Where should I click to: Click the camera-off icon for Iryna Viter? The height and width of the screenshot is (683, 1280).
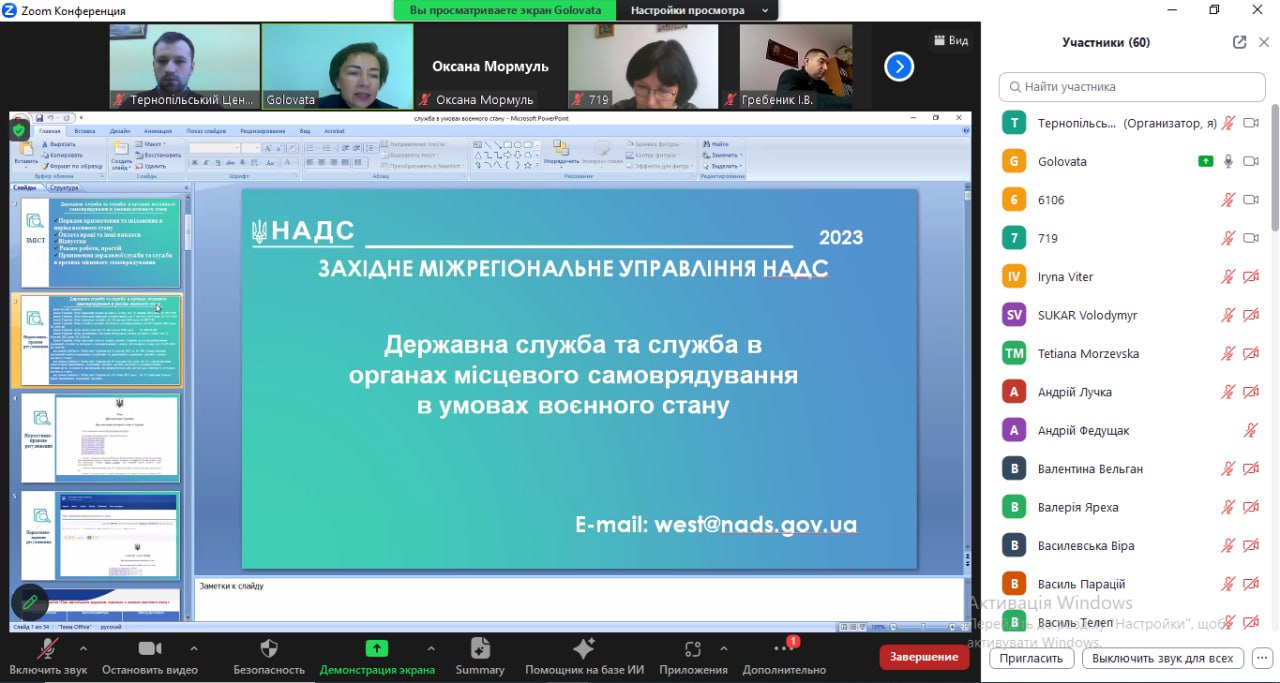1250,277
